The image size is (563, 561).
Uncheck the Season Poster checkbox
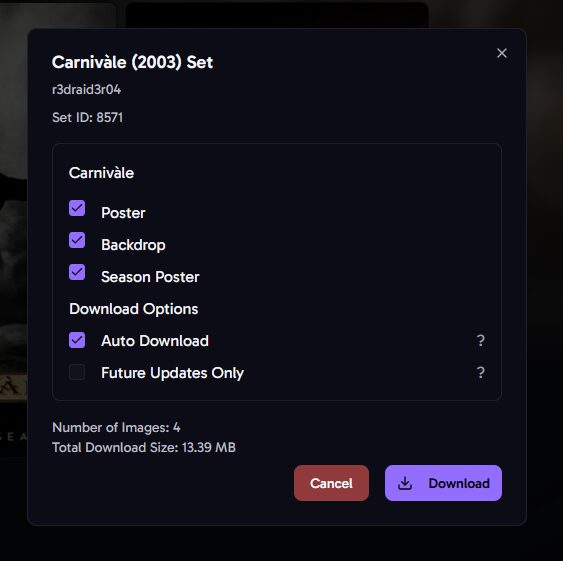(77, 272)
